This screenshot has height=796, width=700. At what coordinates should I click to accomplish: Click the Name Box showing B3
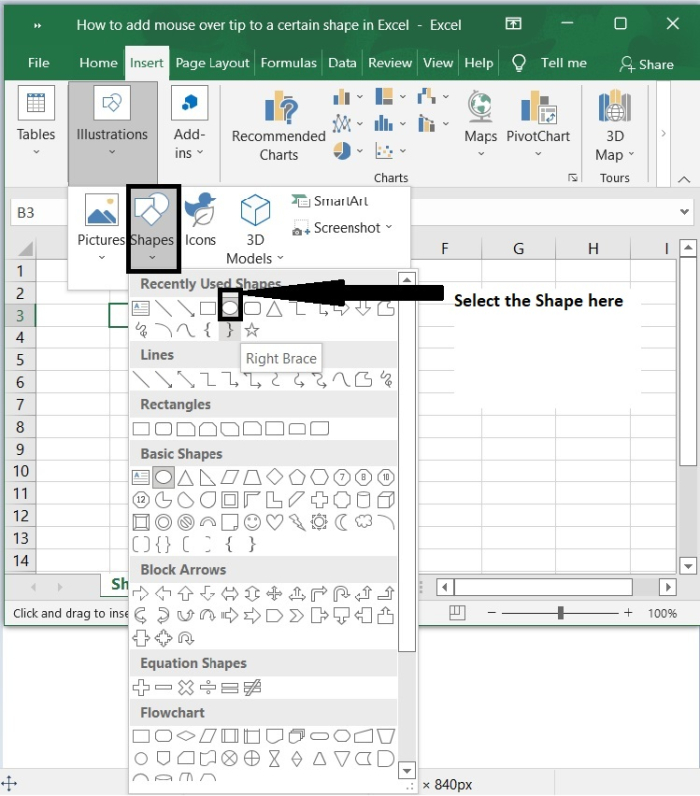[39, 212]
